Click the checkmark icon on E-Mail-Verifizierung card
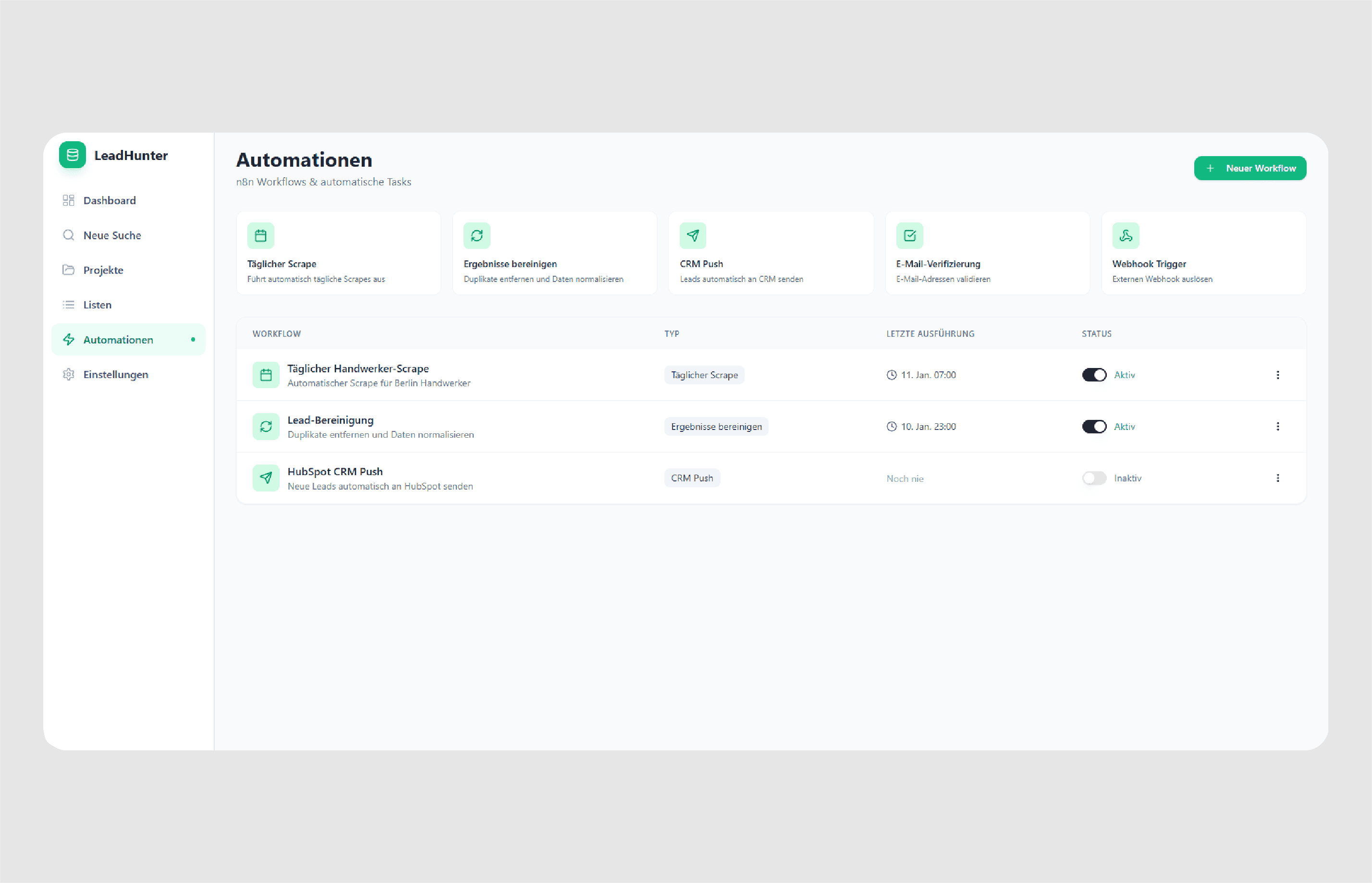Screen dimensions: 1372x883 (909, 236)
